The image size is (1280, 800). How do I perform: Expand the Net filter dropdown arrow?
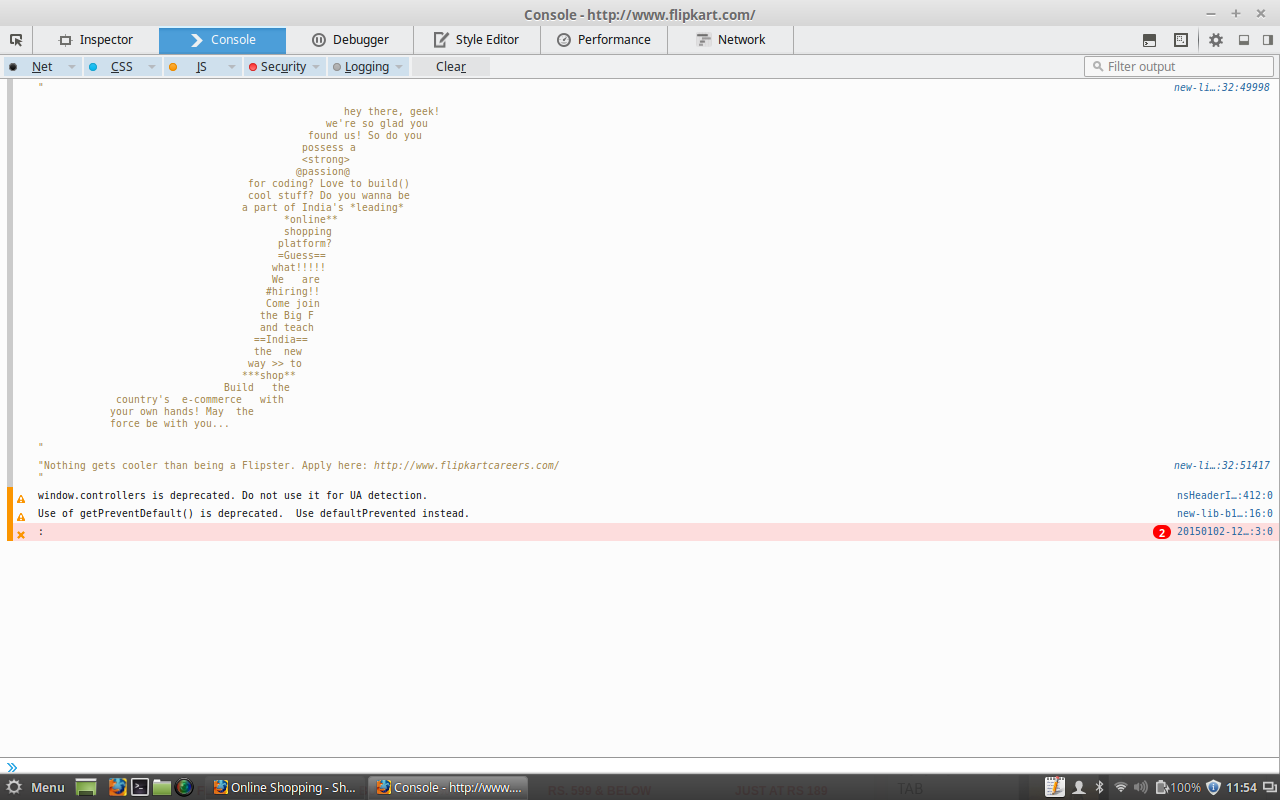coord(71,66)
